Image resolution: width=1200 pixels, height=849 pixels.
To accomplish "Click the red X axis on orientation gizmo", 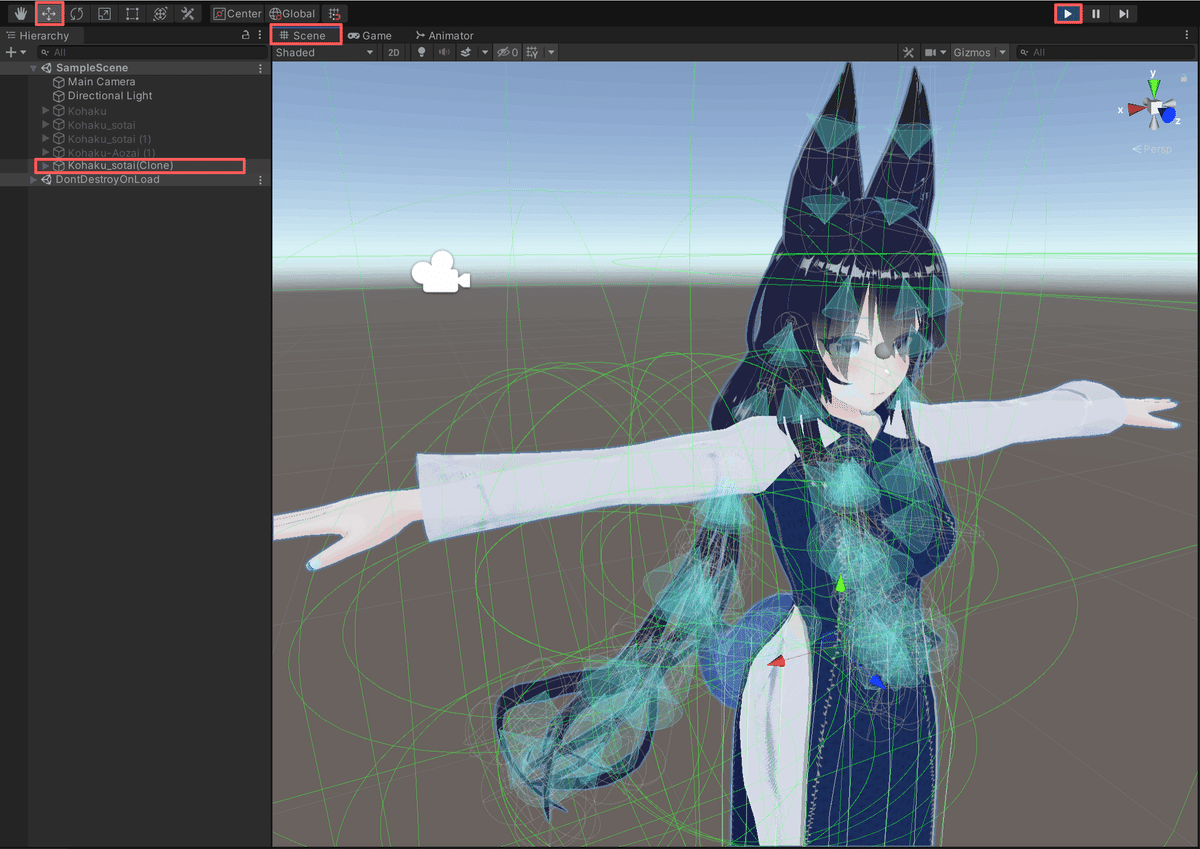I will click(1135, 110).
